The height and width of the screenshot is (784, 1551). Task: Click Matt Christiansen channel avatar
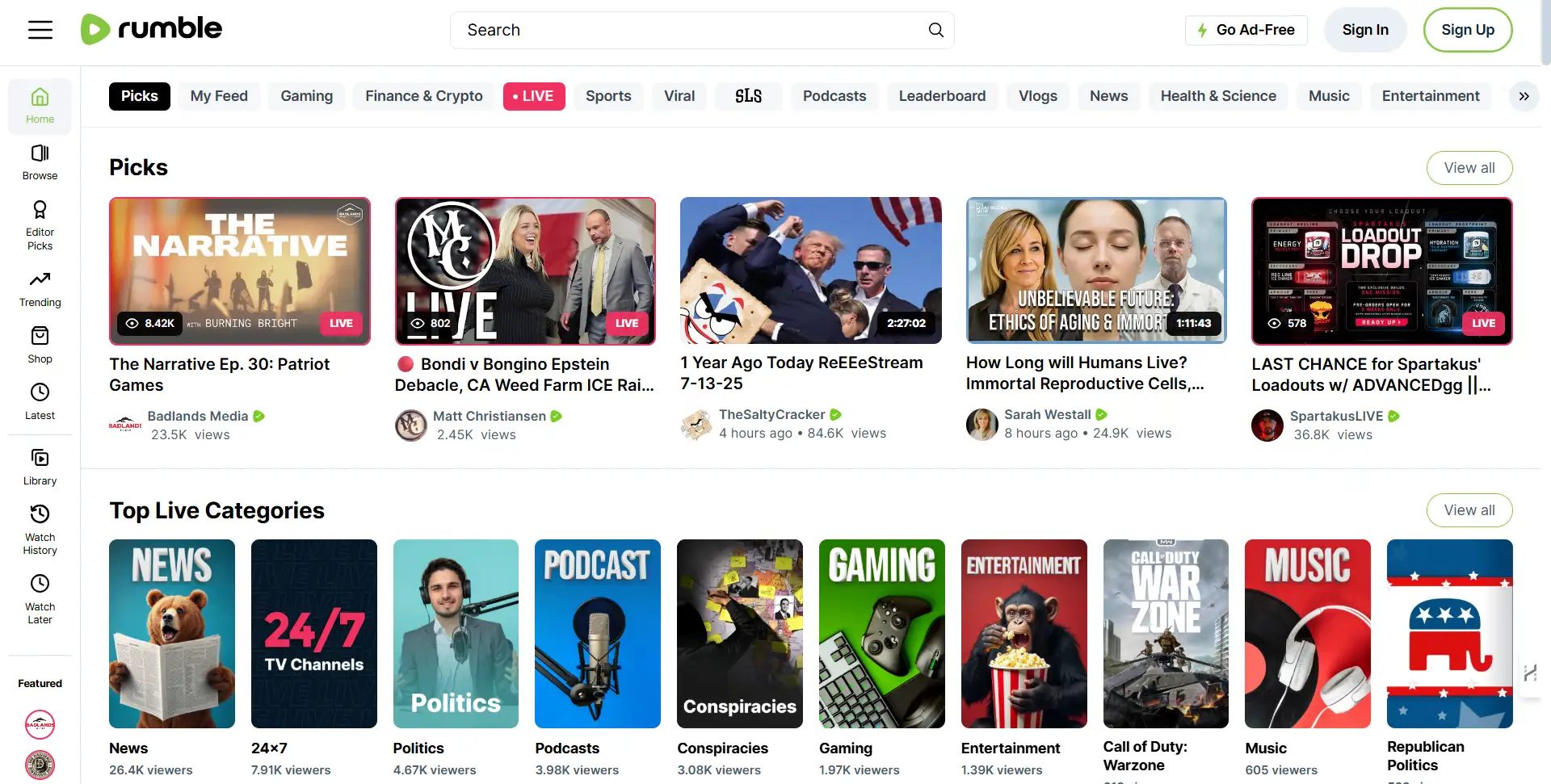[410, 425]
